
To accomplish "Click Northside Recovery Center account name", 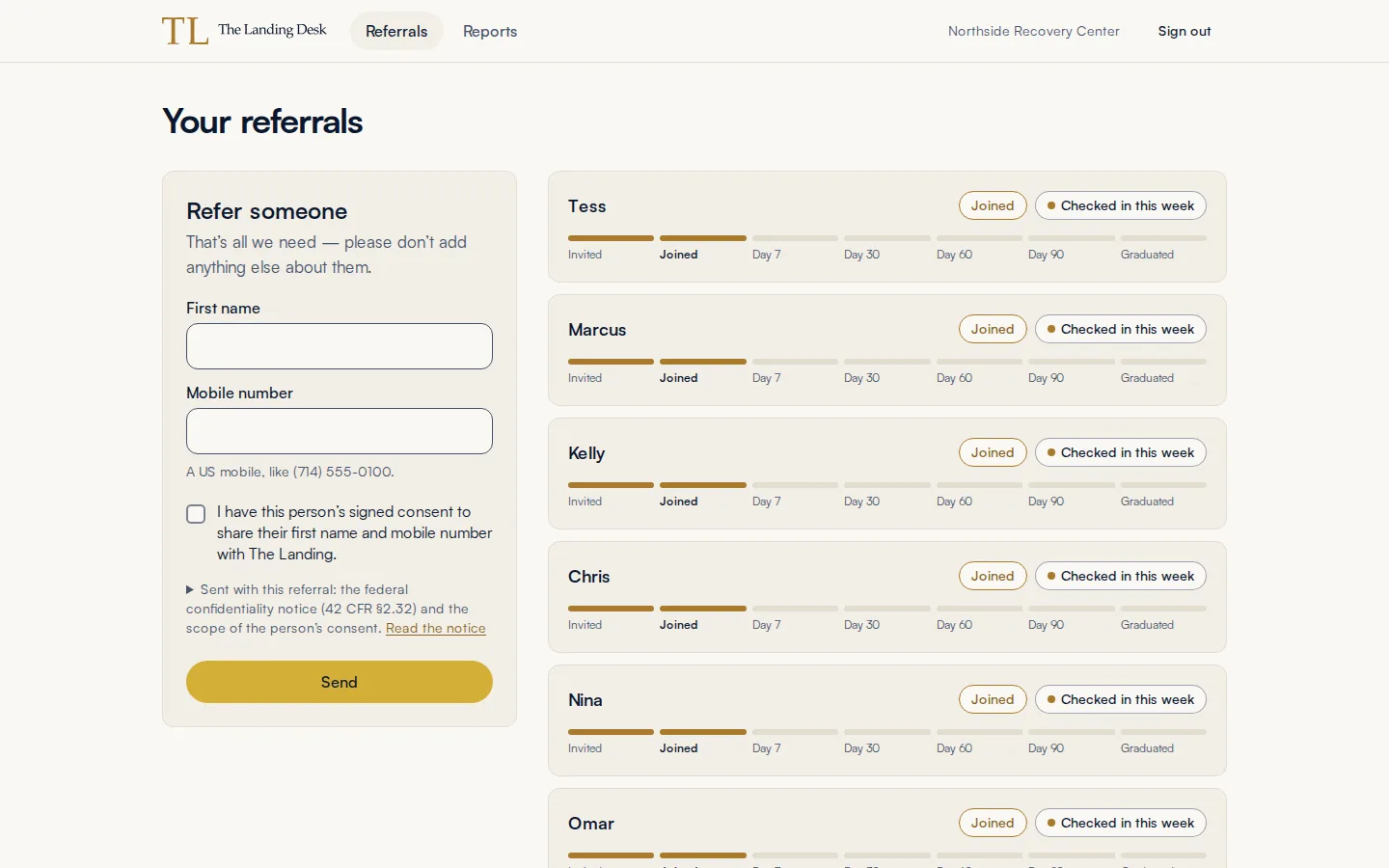I will pyautogui.click(x=1034, y=31).
